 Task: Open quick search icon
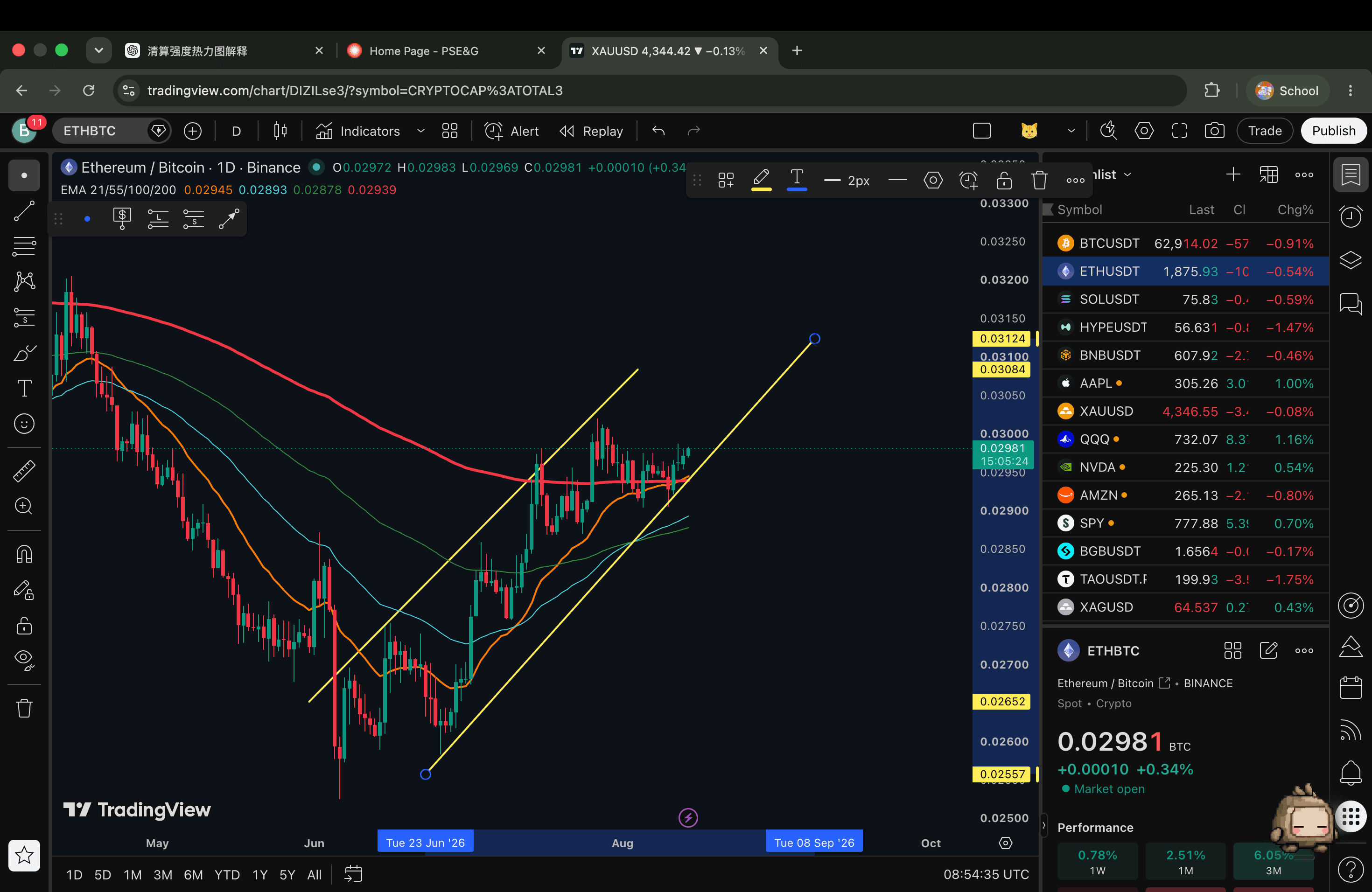1108,131
